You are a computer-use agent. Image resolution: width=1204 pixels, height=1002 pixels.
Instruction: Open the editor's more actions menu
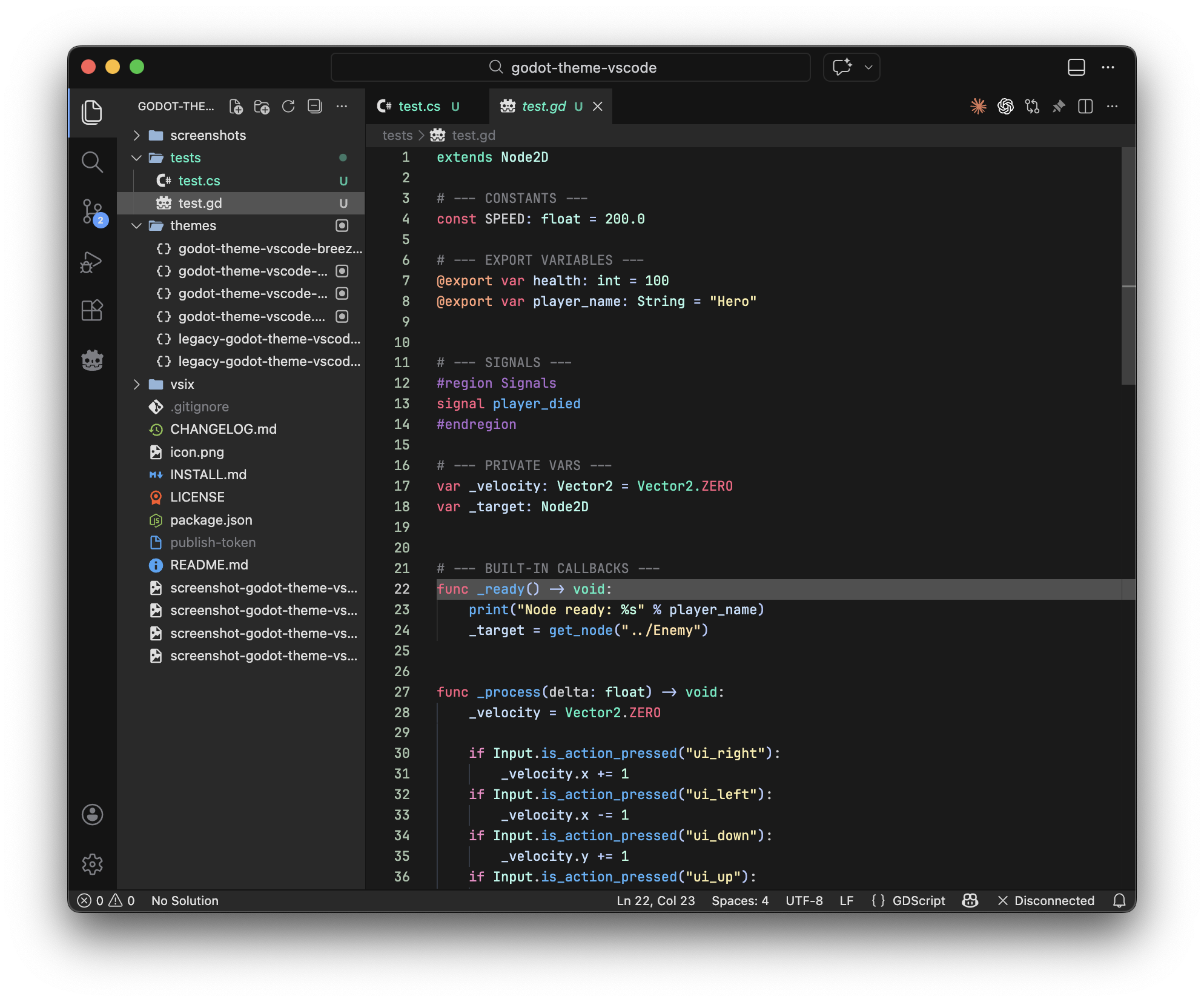pyautogui.click(x=1113, y=106)
